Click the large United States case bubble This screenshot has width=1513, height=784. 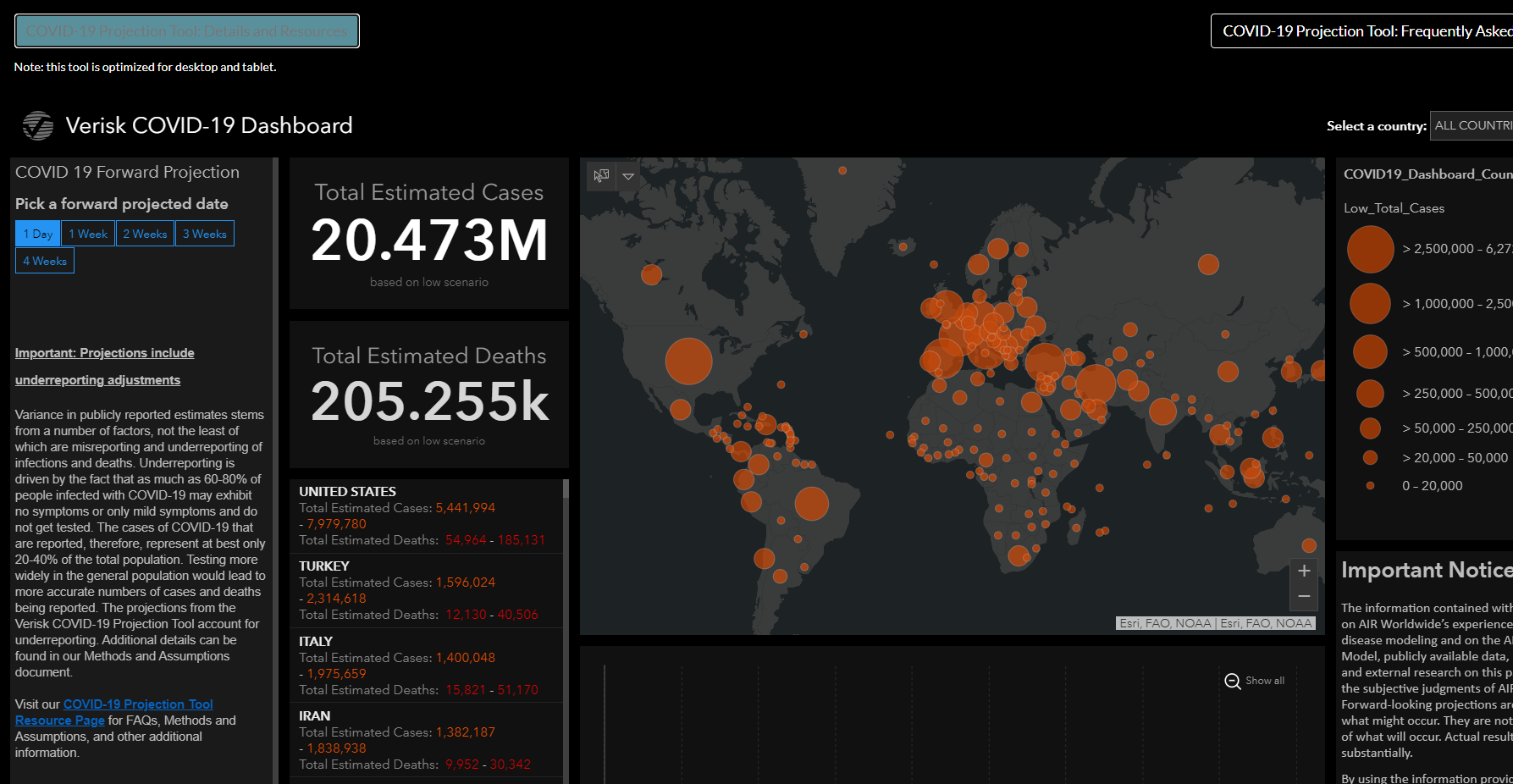pyautogui.click(x=688, y=362)
